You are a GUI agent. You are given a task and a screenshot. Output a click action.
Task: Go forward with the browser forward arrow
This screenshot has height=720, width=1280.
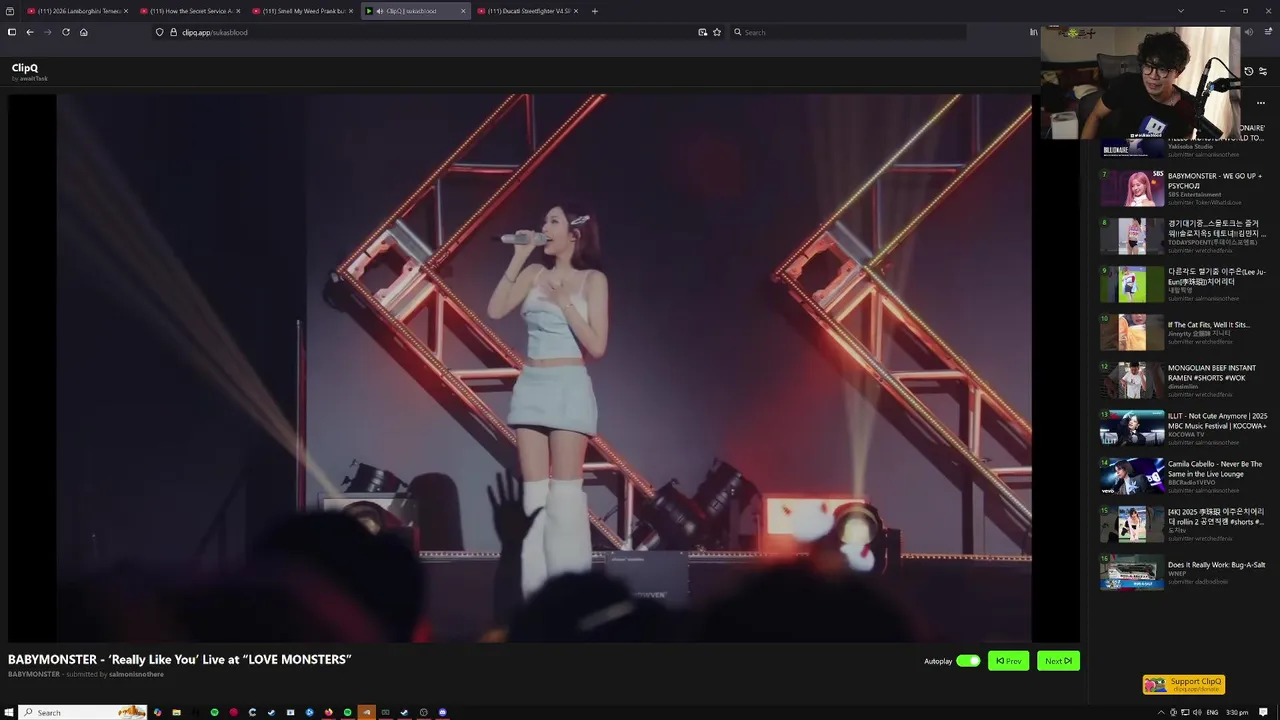pos(47,32)
